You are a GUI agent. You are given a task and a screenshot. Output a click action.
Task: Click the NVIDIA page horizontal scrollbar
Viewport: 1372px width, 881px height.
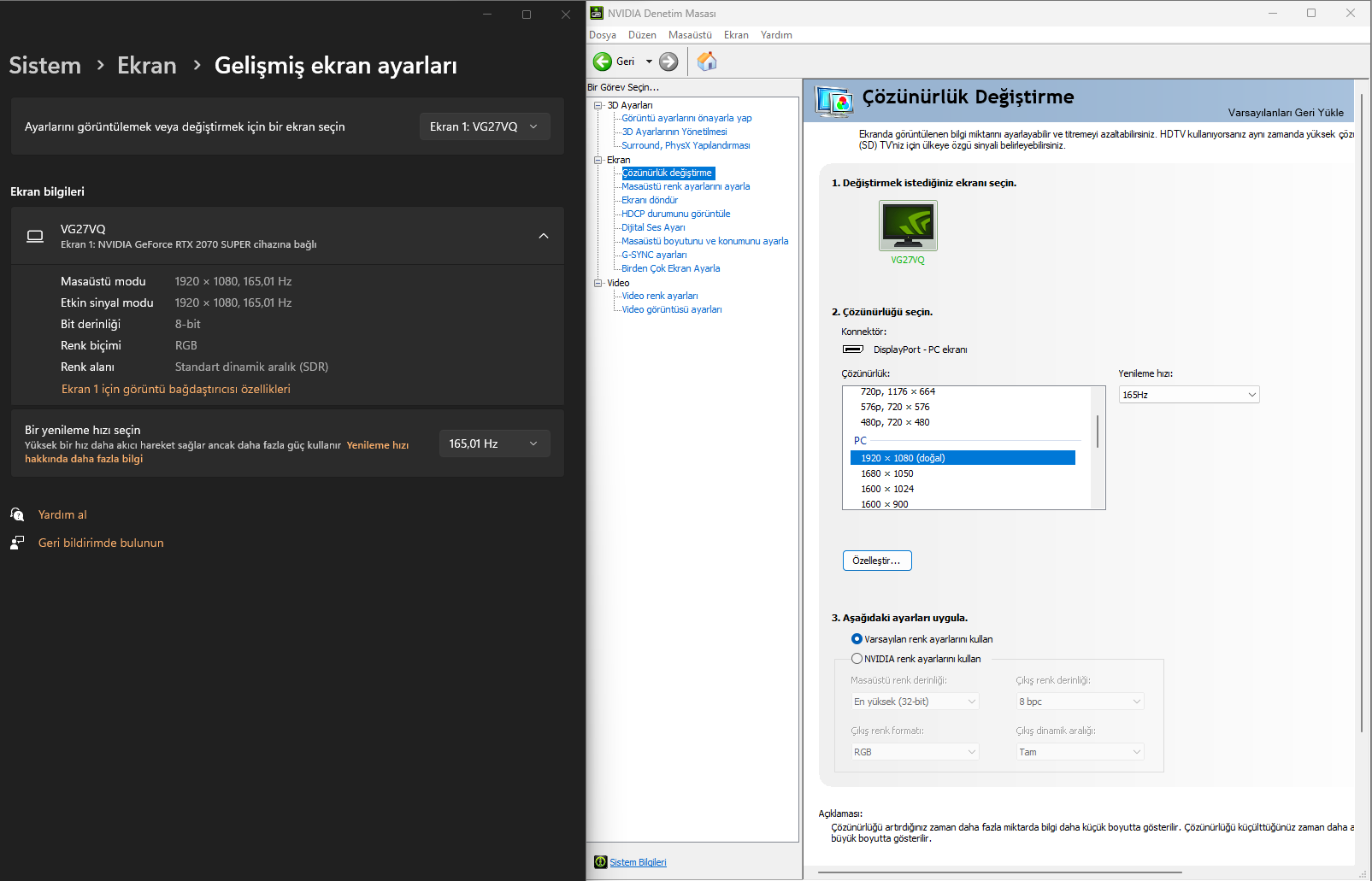click(1000, 873)
